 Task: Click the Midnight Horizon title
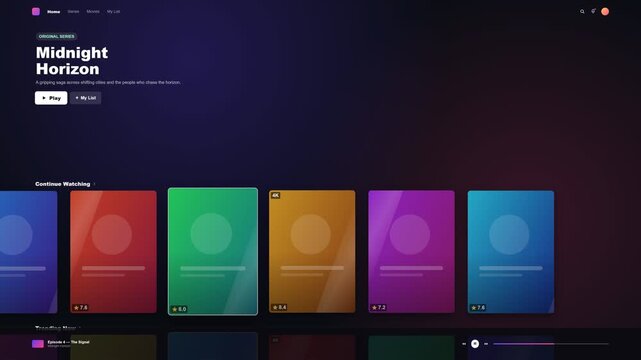pos(72,60)
